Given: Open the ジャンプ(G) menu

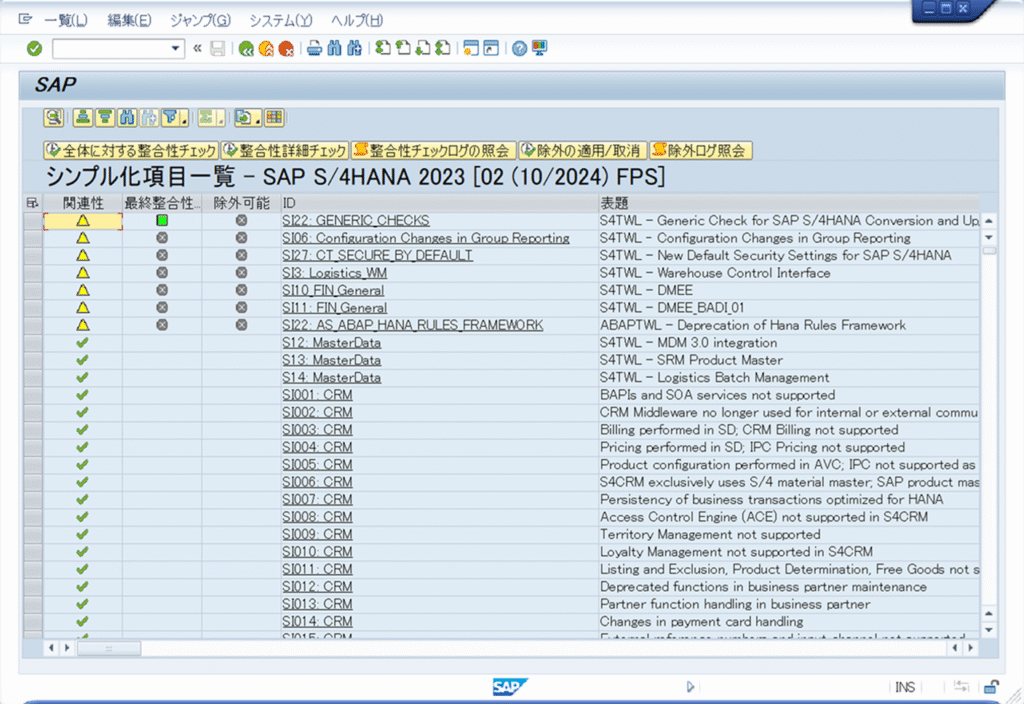Looking at the screenshot, I should 200,20.
